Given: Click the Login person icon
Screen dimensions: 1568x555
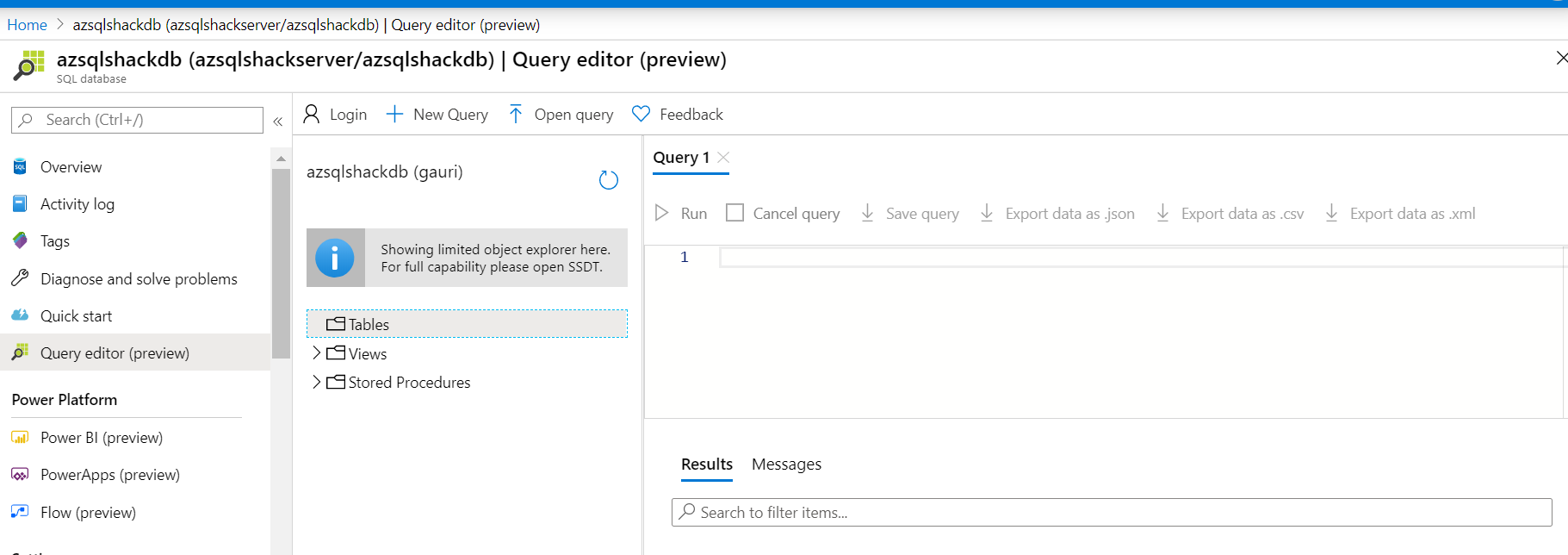Looking at the screenshot, I should (312, 115).
